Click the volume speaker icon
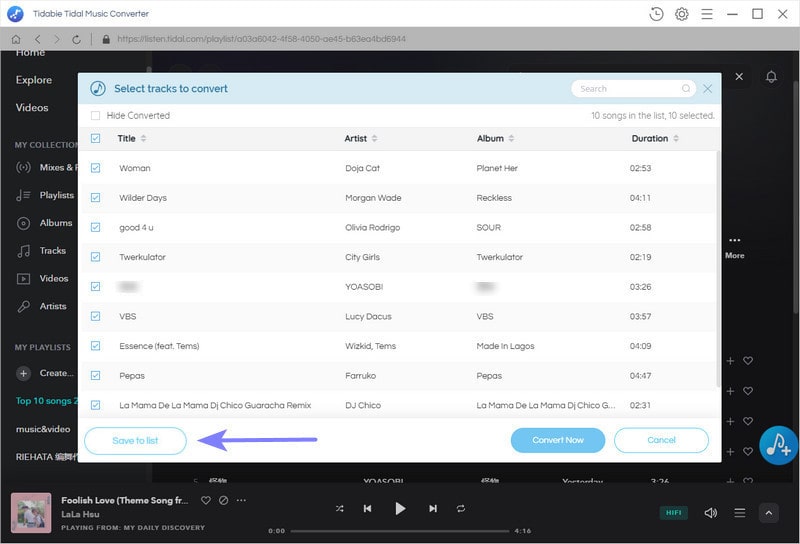 coord(711,512)
